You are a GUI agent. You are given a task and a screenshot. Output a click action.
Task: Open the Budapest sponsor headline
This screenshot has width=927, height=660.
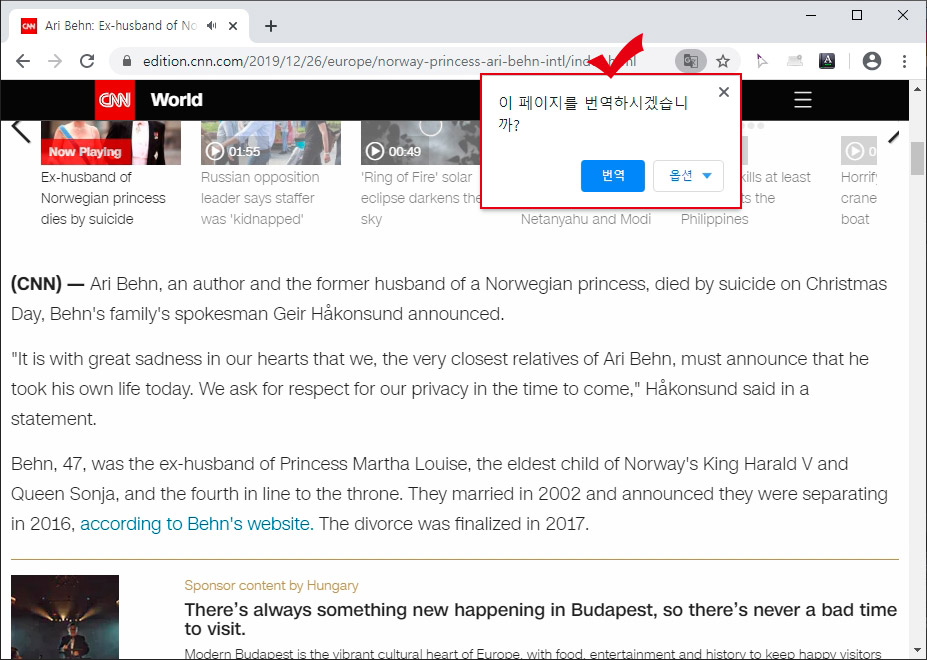click(x=540, y=619)
